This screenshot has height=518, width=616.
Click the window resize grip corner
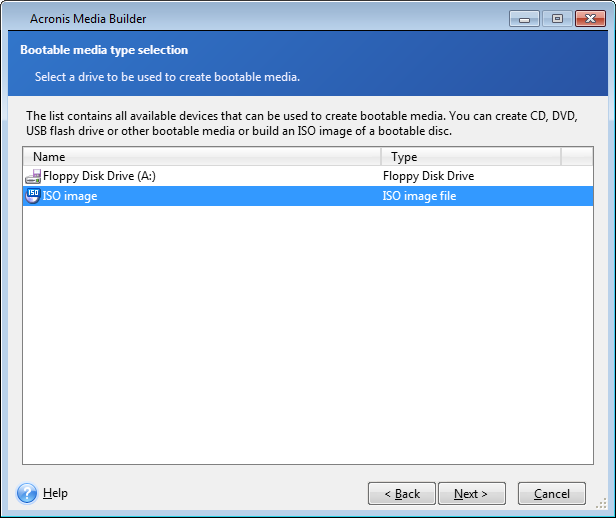(x=601, y=504)
